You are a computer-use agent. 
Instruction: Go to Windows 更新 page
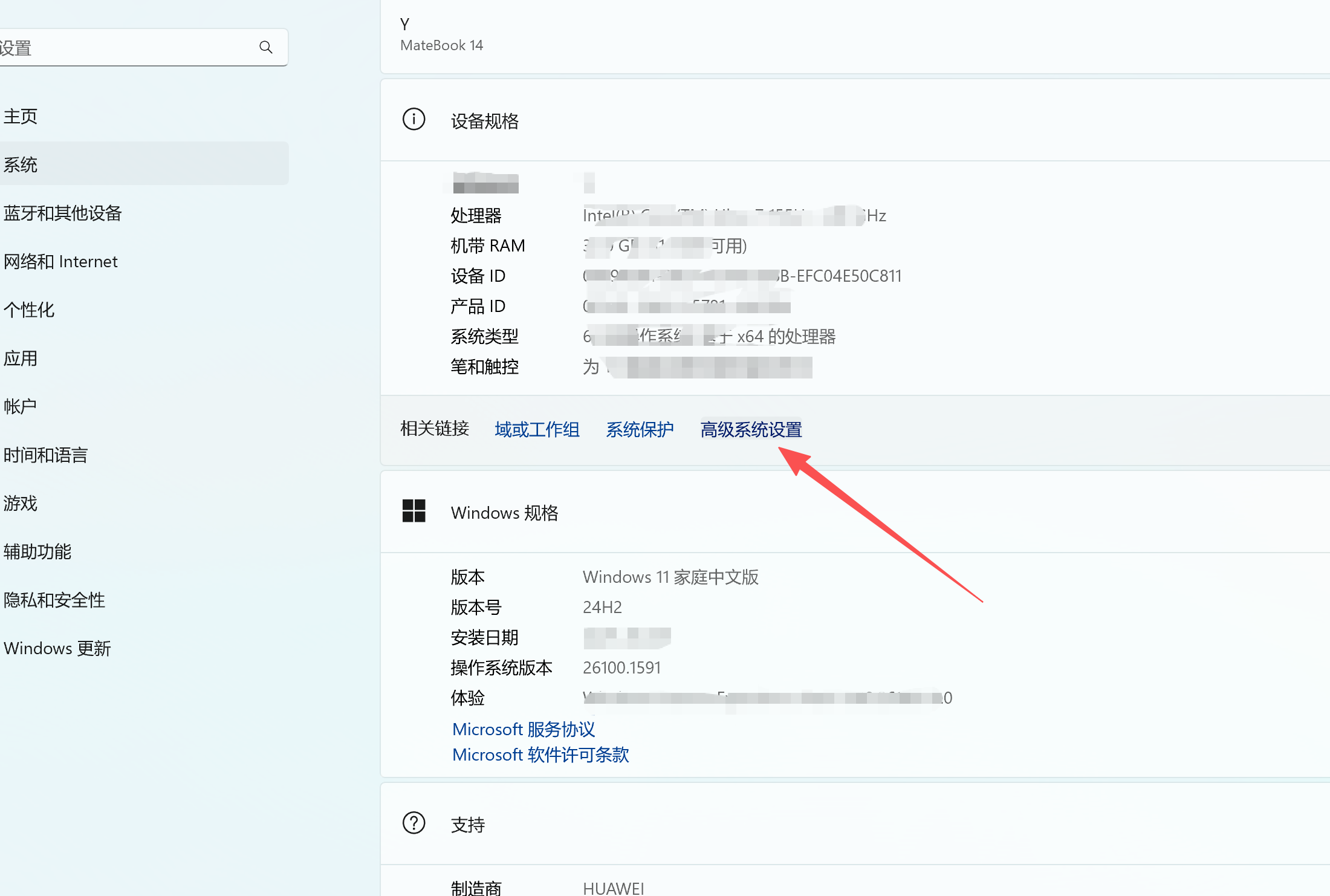(x=57, y=648)
